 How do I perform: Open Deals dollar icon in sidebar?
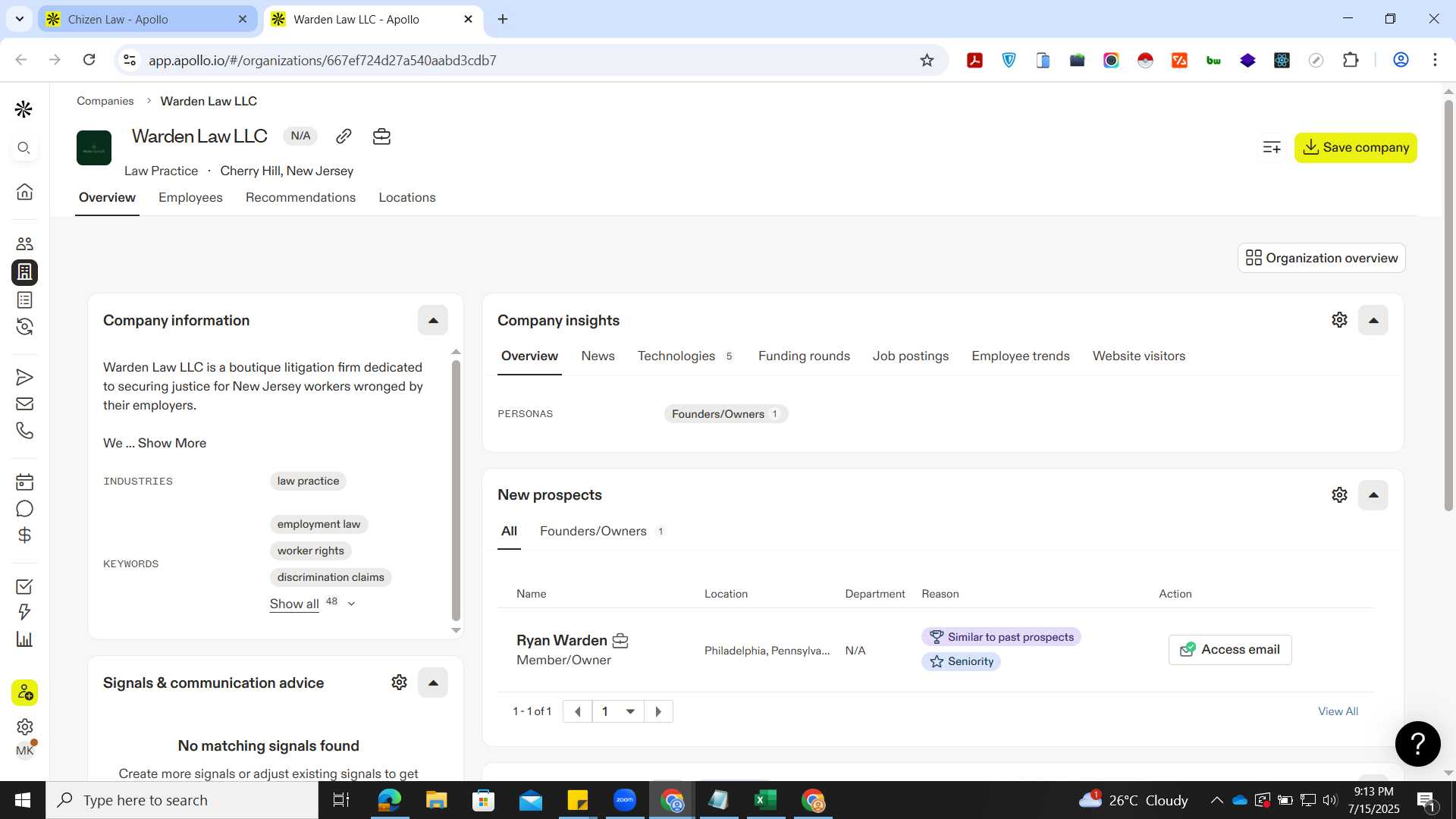[x=24, y=535]
